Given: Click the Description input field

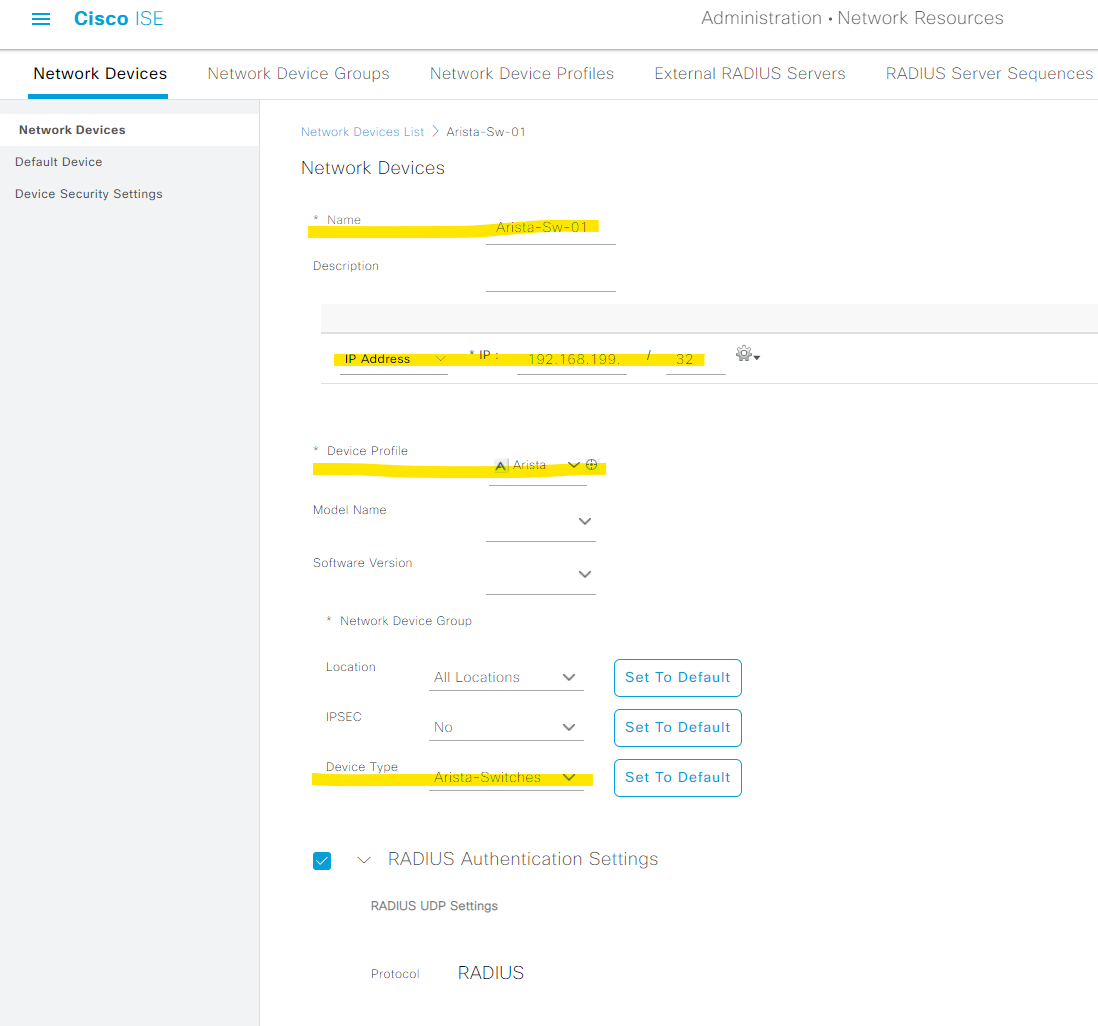Looking at the screenshot, I should (x=550, y=277).
